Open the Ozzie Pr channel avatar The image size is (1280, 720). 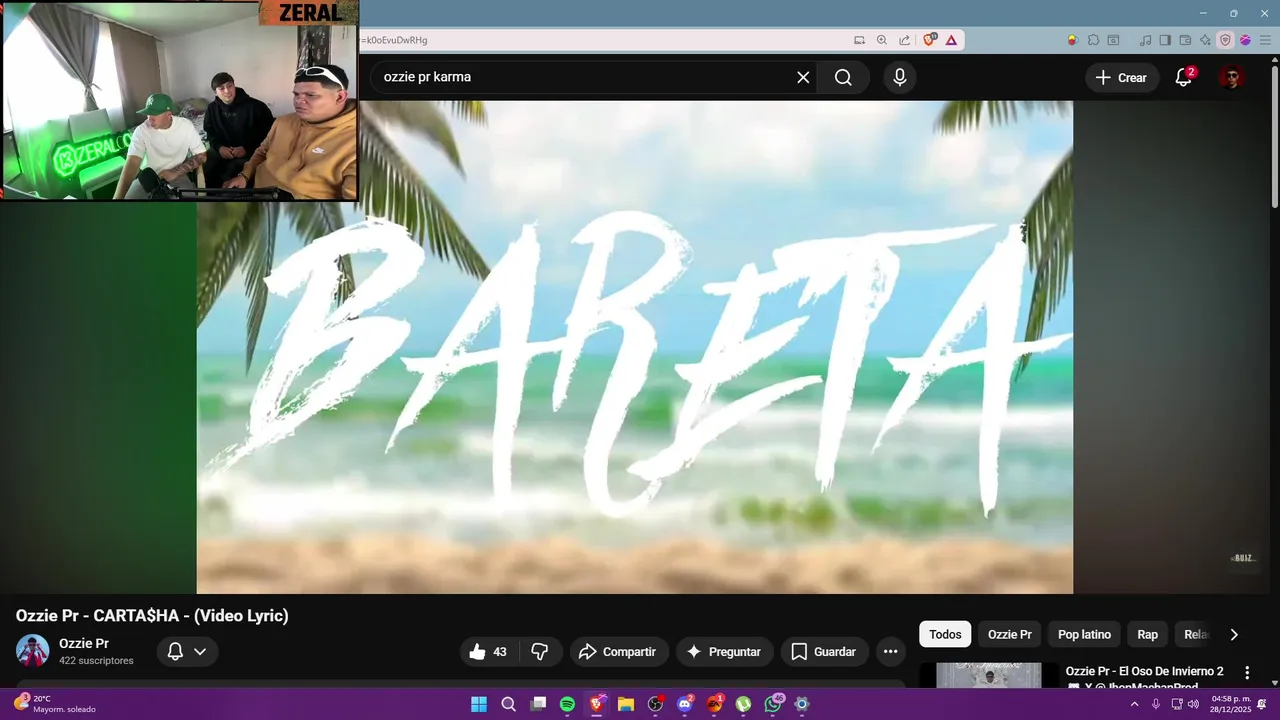click(33, 651)
